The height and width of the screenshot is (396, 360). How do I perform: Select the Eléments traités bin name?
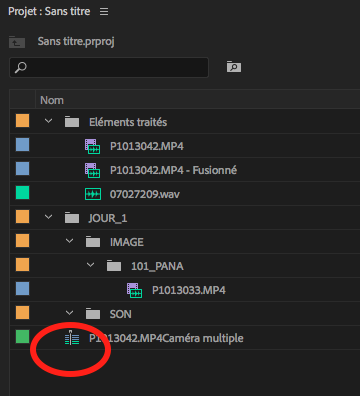pos(128,122)
